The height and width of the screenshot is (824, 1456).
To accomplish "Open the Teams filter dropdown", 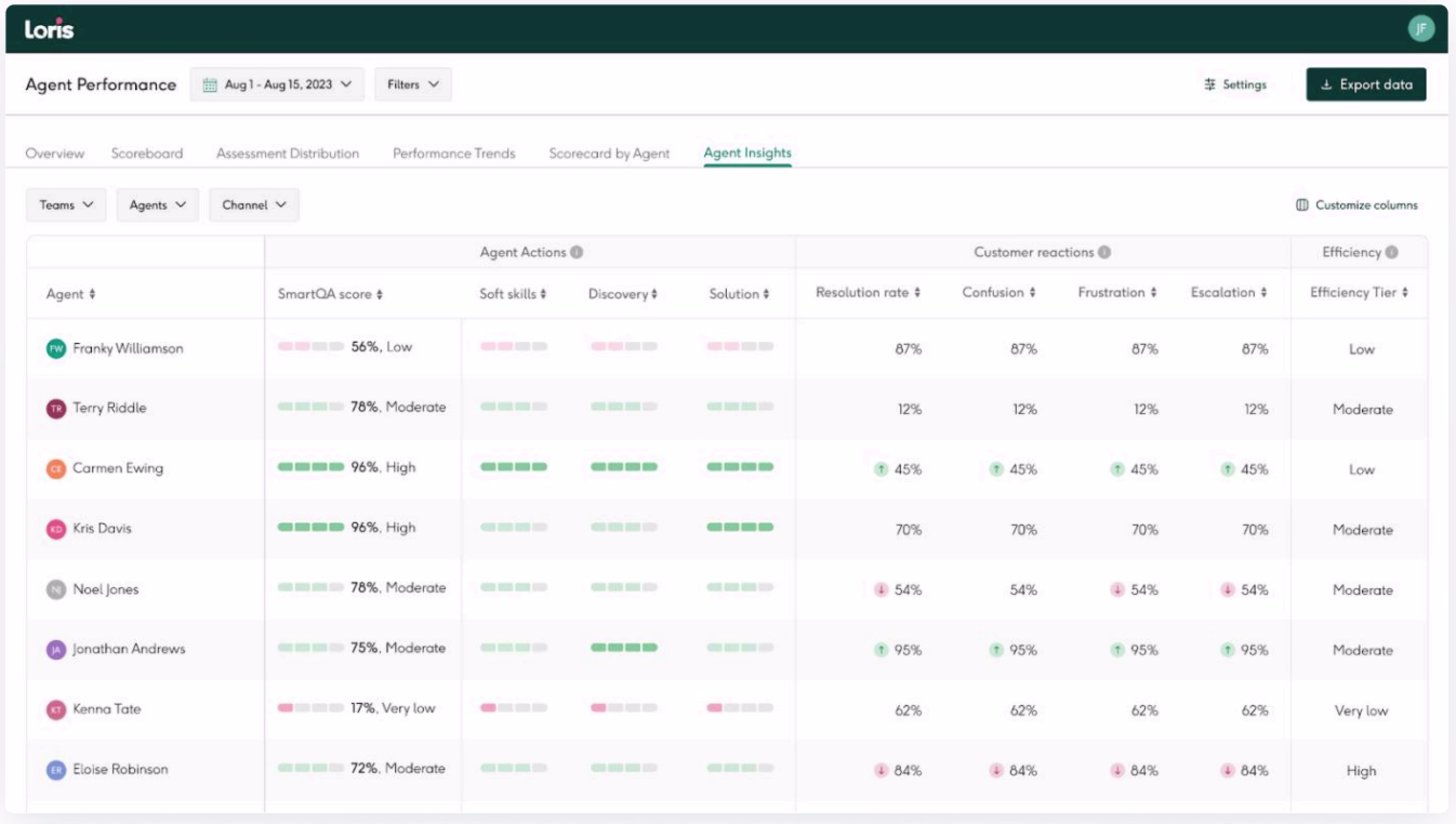I will tap(66, 205).
